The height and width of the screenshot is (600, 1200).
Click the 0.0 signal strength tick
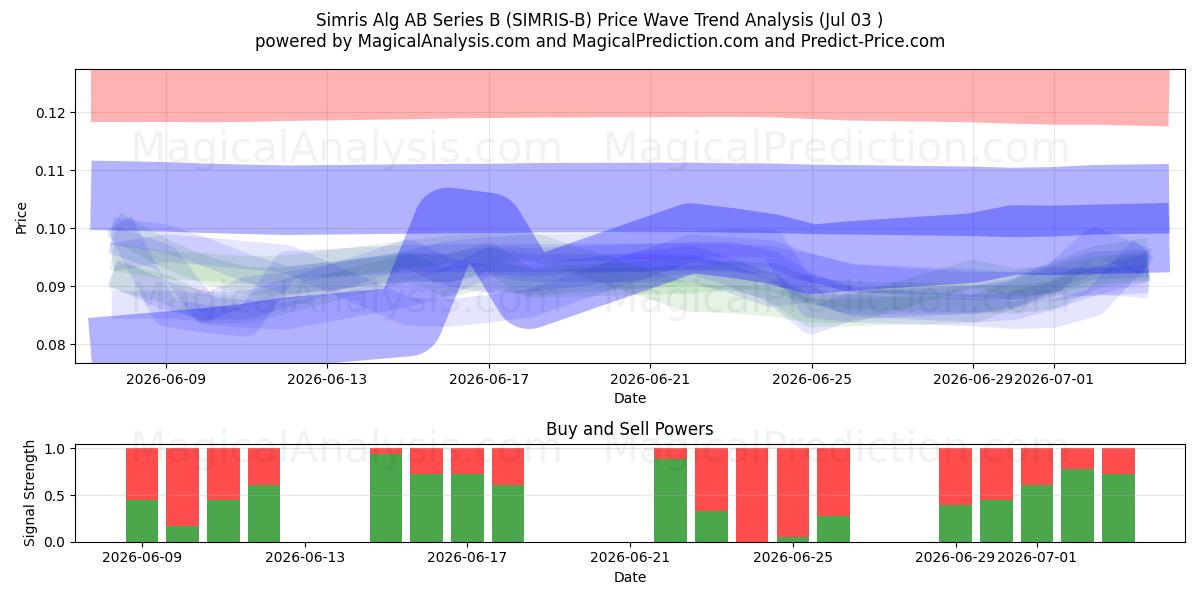point(57,542)
